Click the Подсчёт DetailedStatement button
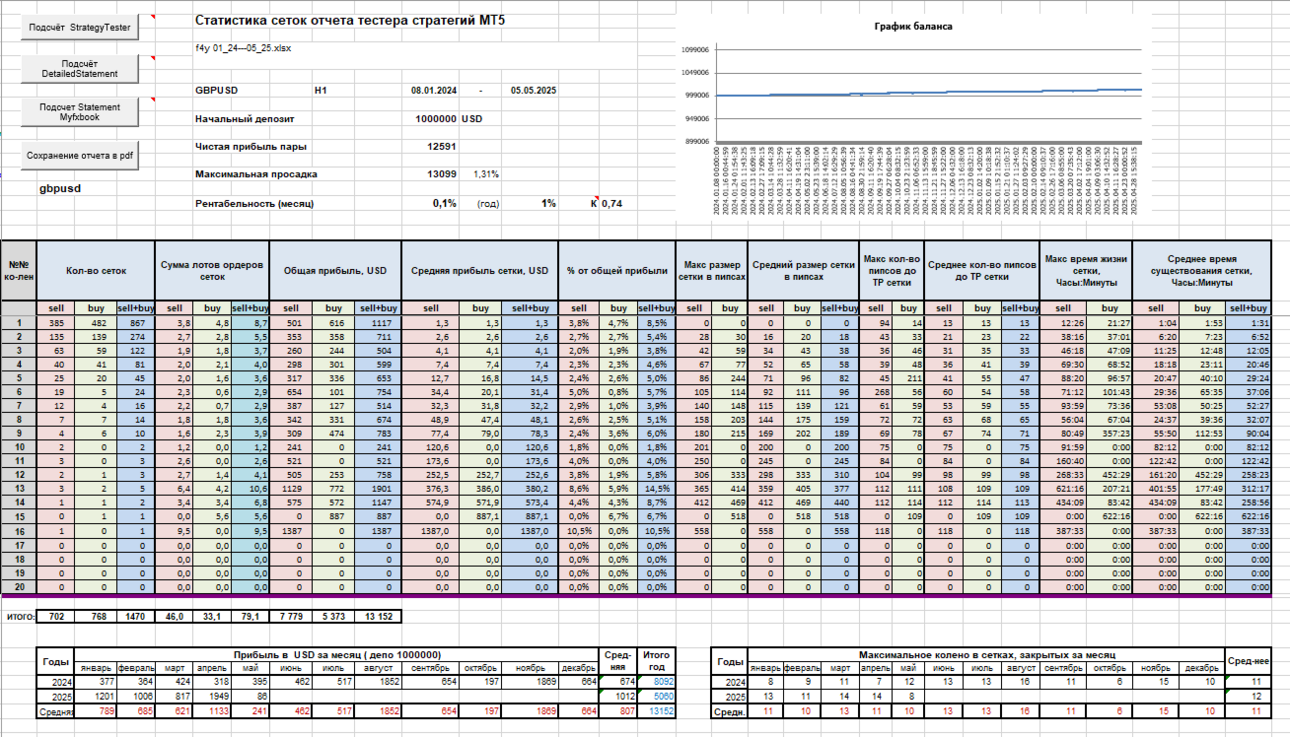Image resolution: width=1290 pixels, height=737 pixels. coord(80,68)
